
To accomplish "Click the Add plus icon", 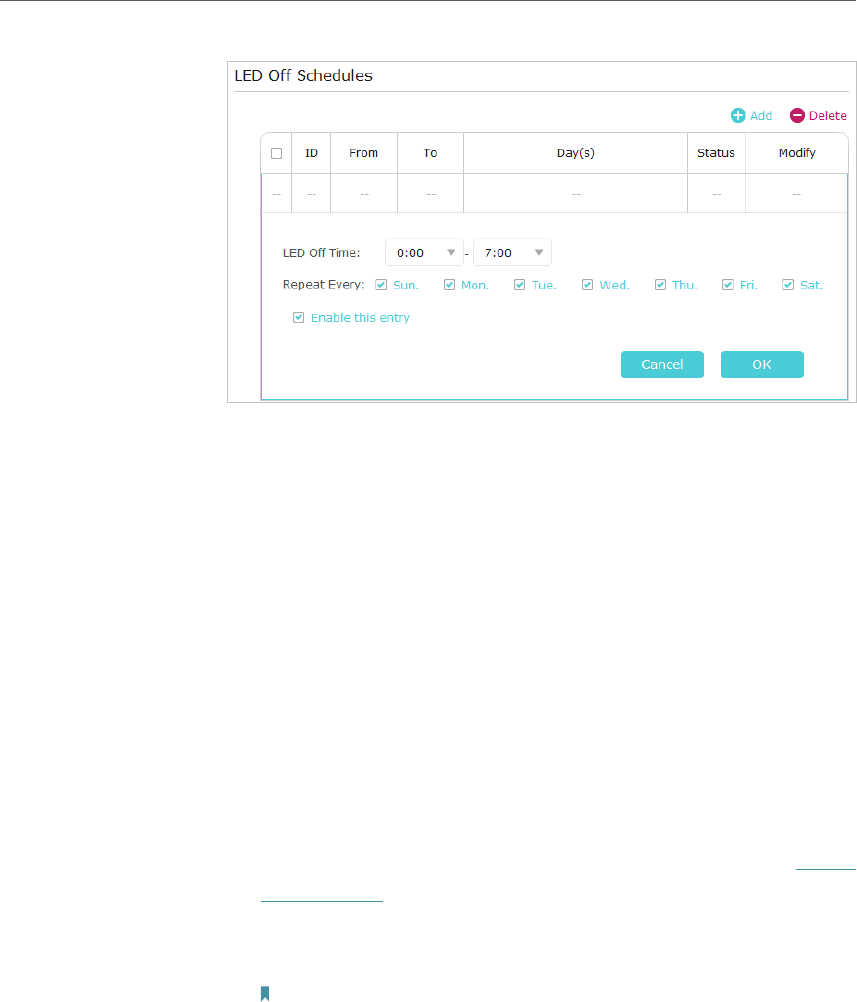I will point(738,116).
